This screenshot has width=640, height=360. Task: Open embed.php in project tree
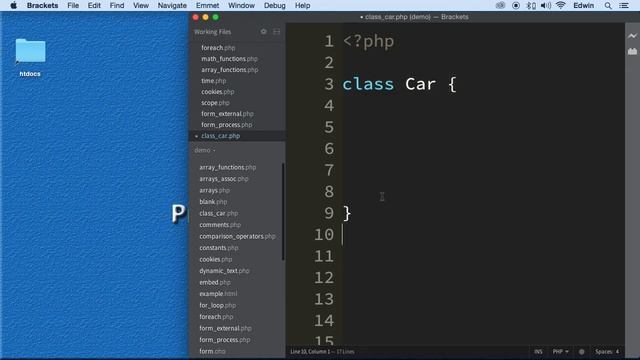click(x=215, y=282)
